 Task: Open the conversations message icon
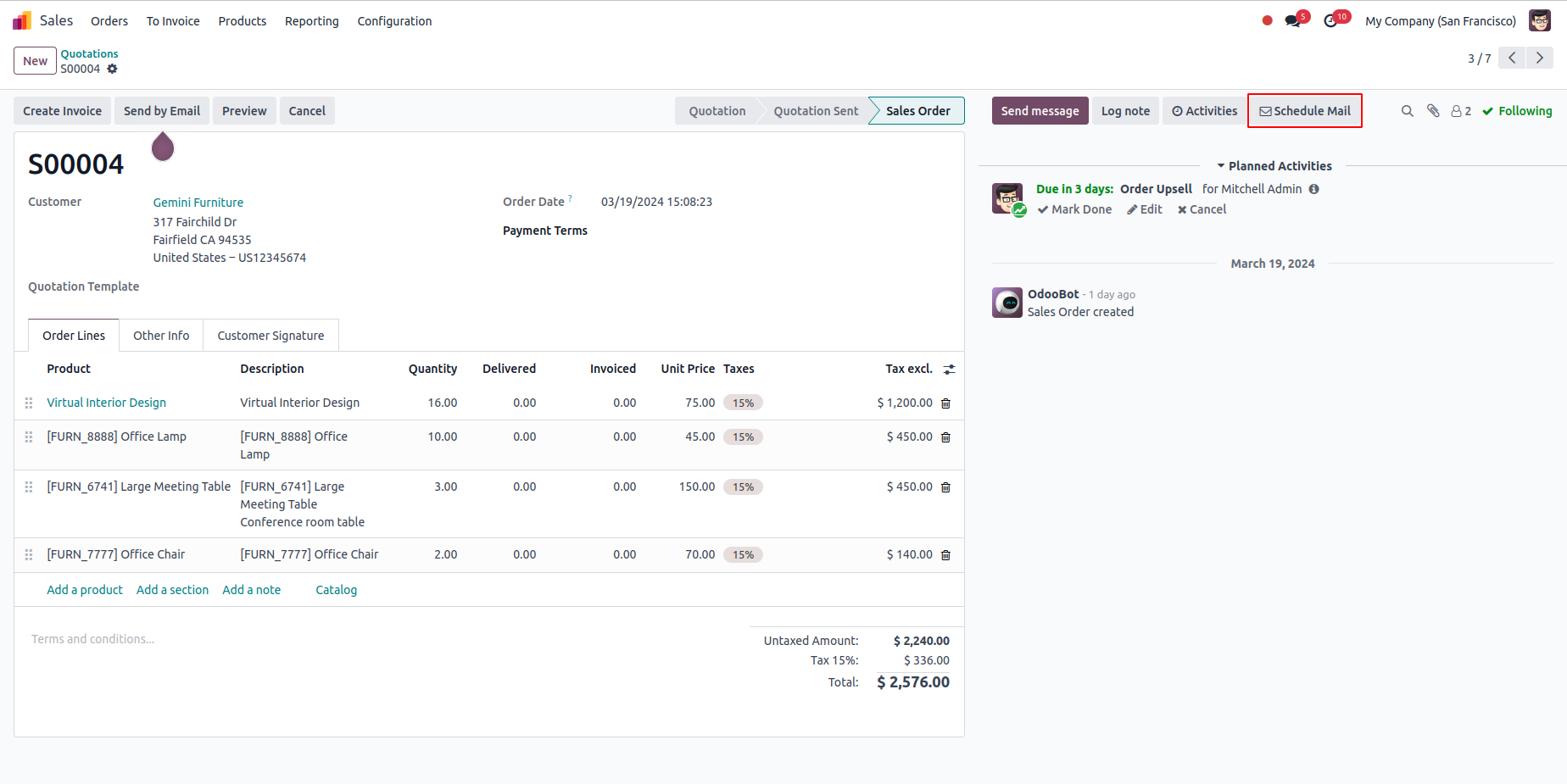point(1293,21)
